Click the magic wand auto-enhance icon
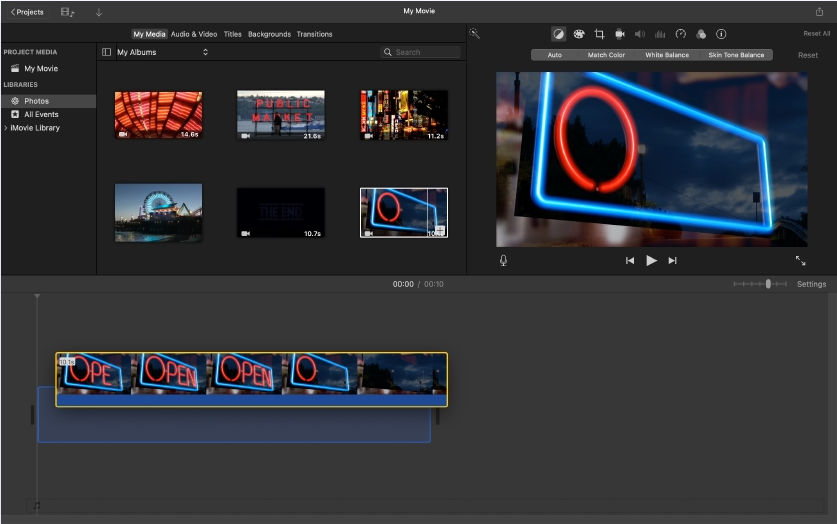 pos(474,34)
